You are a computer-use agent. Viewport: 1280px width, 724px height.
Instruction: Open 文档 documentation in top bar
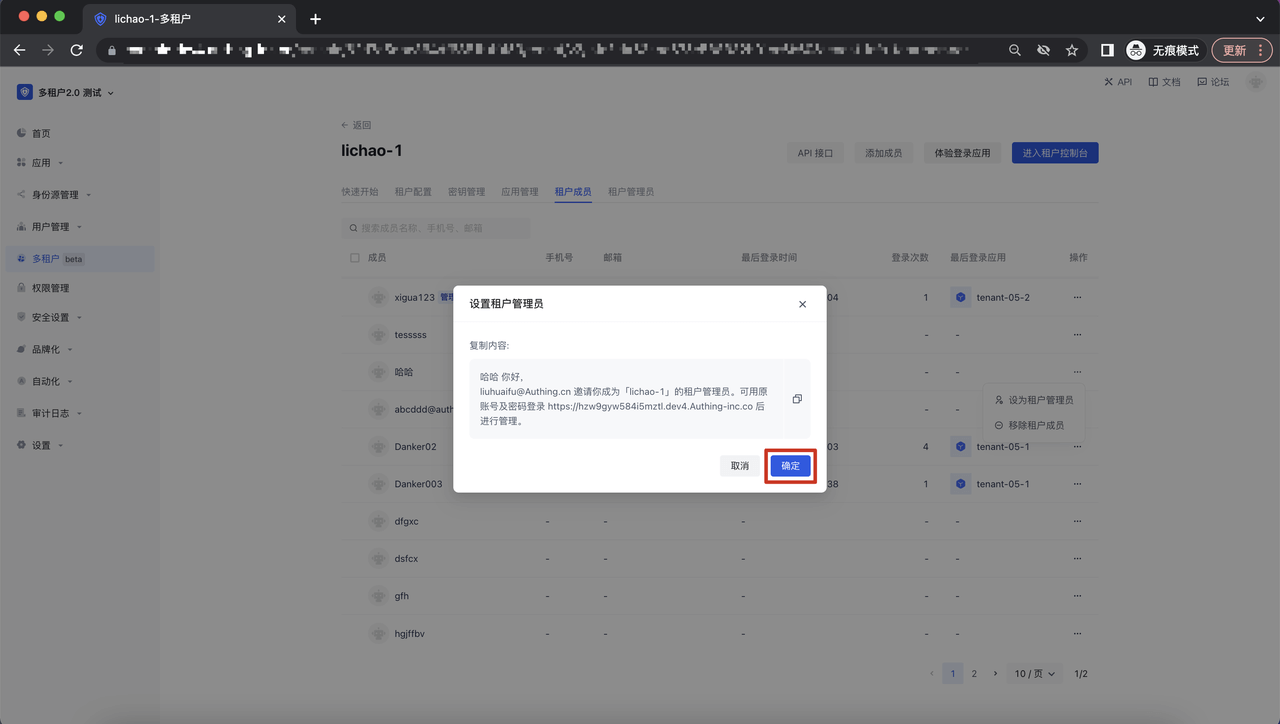[1164, 82]
